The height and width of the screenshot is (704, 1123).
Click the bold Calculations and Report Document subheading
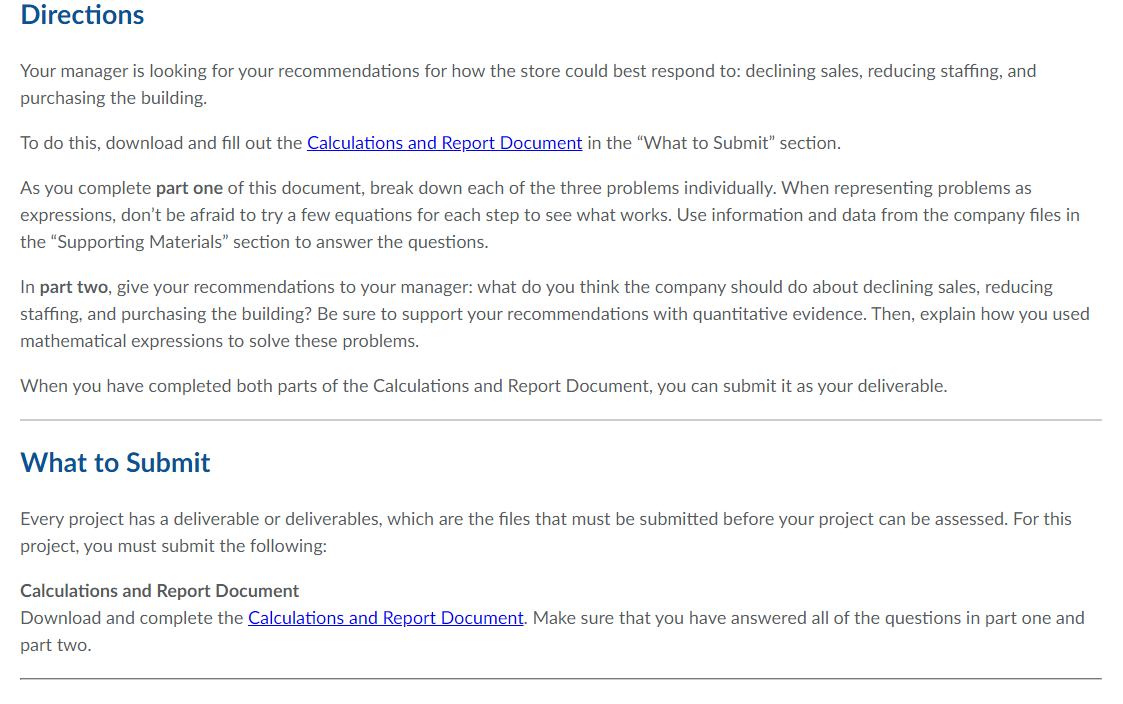[160, 591]
